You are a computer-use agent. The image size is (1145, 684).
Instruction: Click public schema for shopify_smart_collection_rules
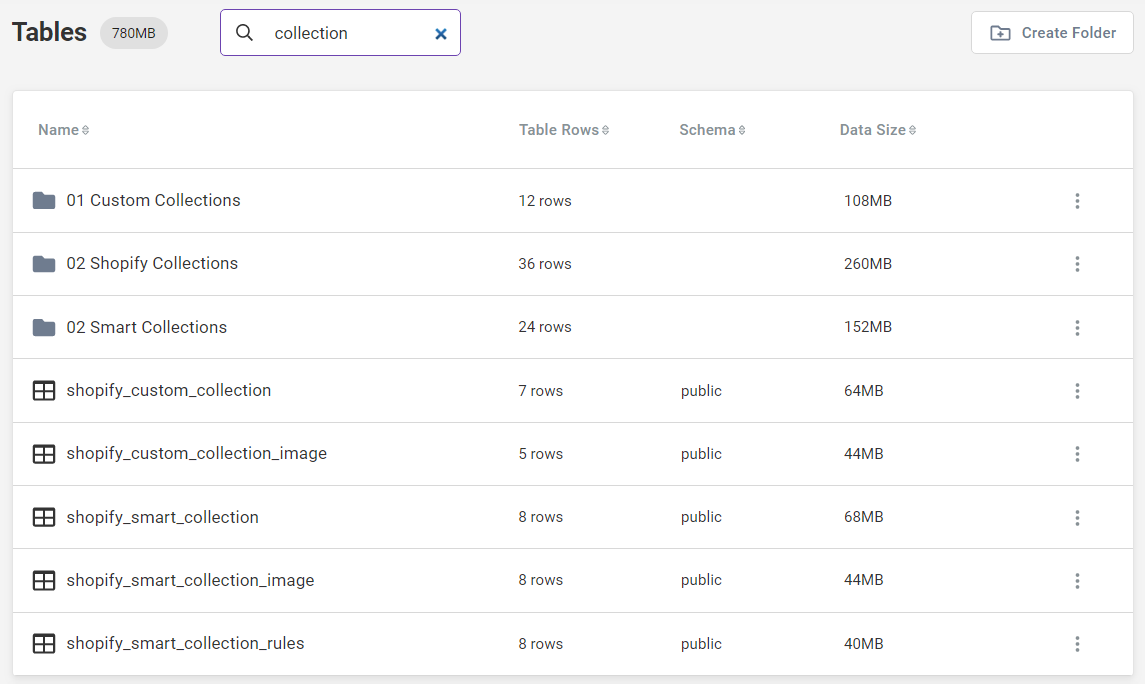click(701, 644)
